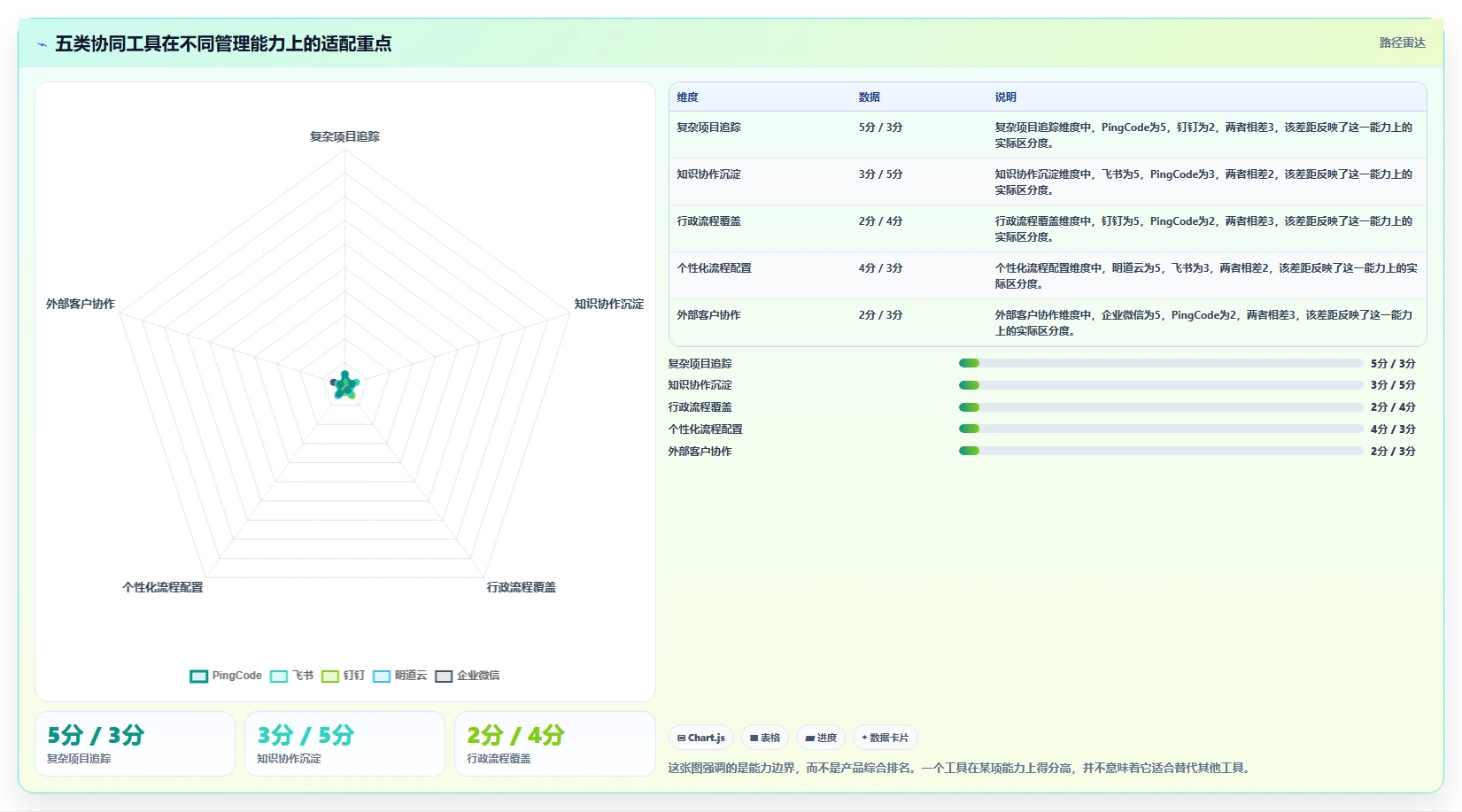Select the 行政流程覆盖 table row name

(709, 221)
